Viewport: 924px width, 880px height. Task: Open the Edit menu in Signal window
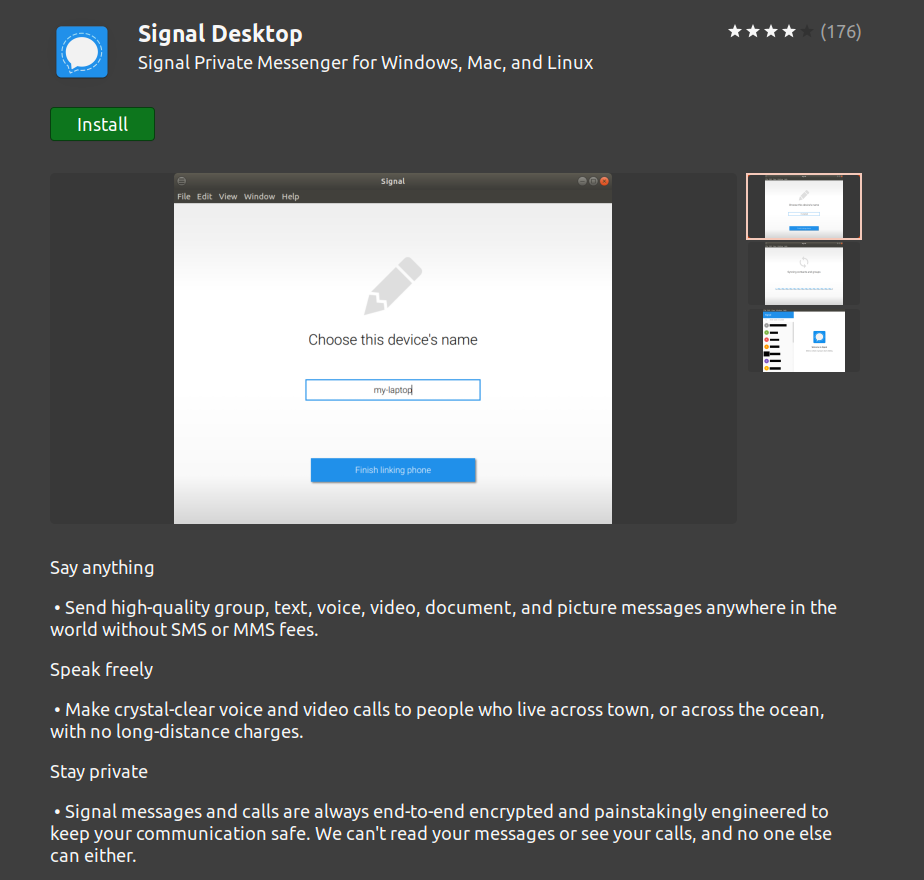coord(204,197)
